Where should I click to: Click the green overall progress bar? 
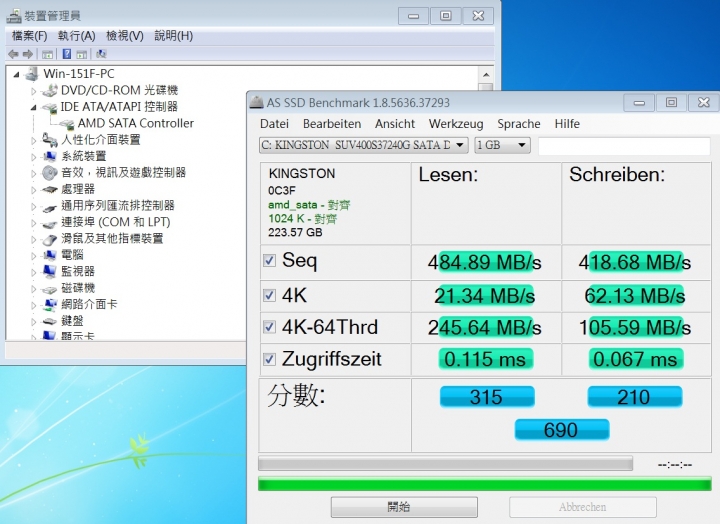[485, 484]
